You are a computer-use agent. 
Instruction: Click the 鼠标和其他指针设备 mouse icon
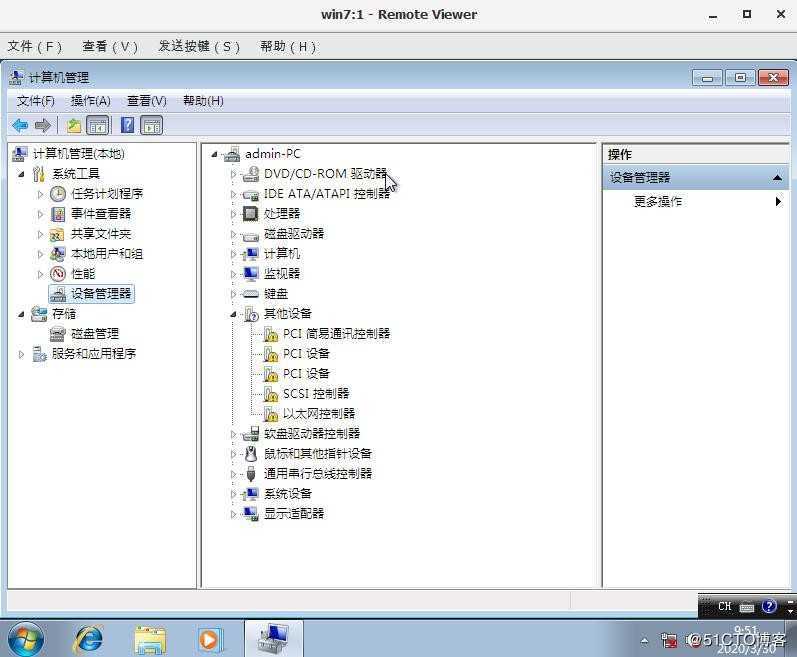[x=251, y=453]
